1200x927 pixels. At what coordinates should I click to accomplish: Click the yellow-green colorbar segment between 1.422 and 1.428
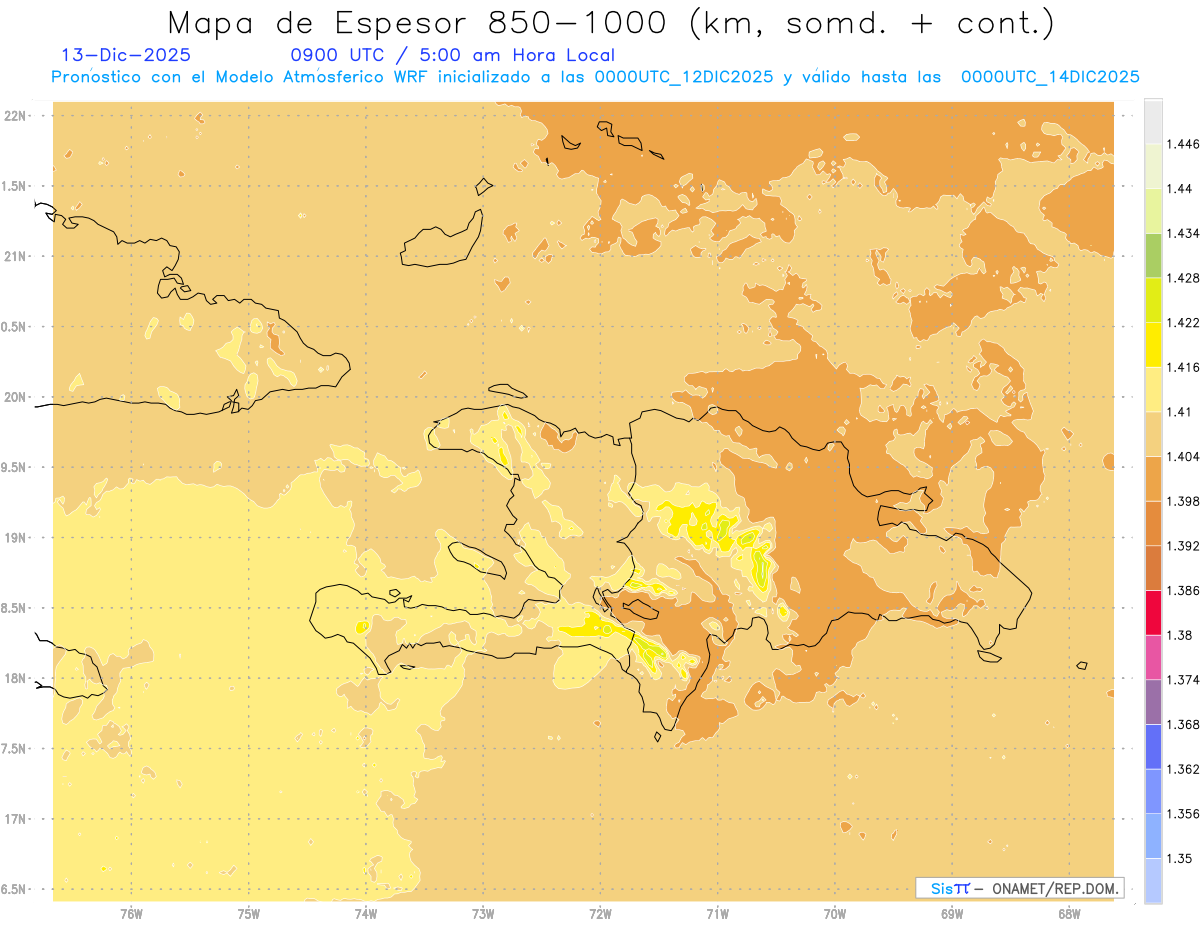(1153, 300)
